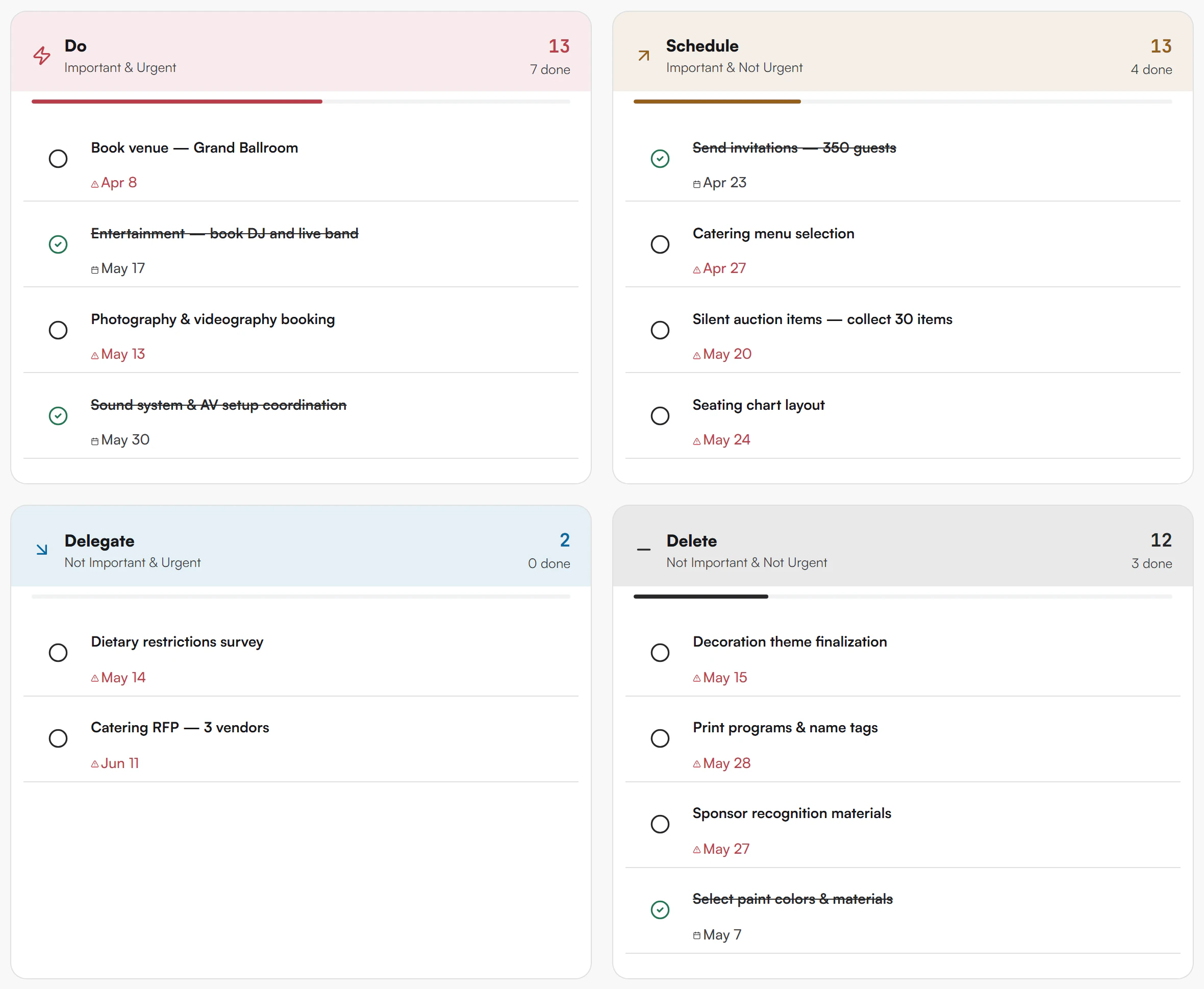Click the Delegate quadrant title
Screen dimensions: 1204x989
pos(99,540)
